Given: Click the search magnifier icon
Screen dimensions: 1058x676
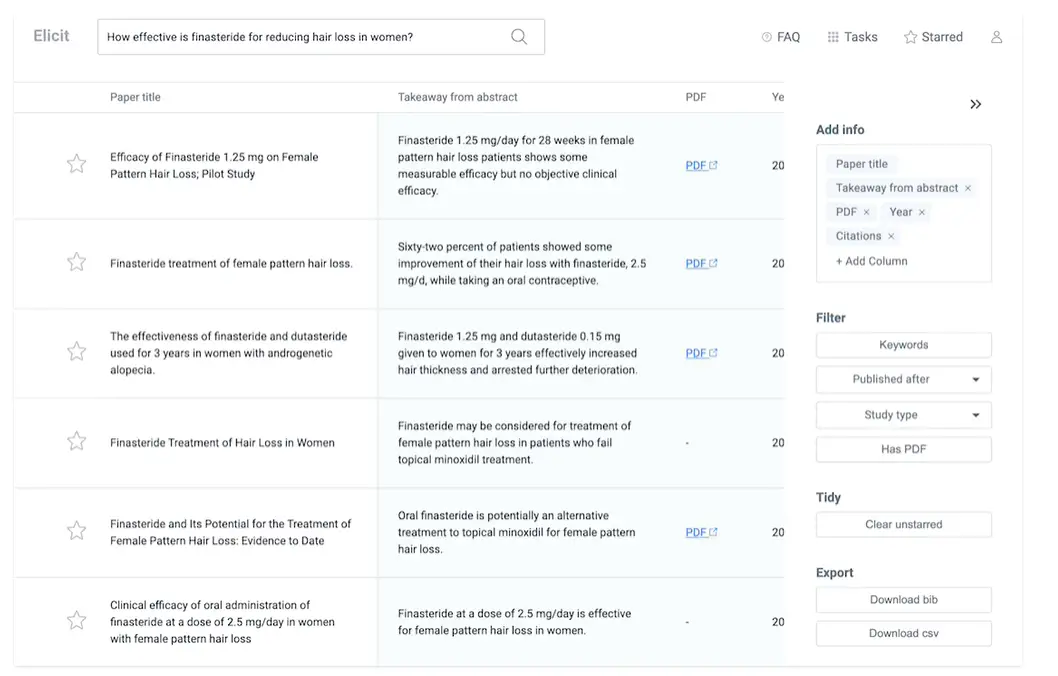Looking at the screenshot, I should pos(519,36).
